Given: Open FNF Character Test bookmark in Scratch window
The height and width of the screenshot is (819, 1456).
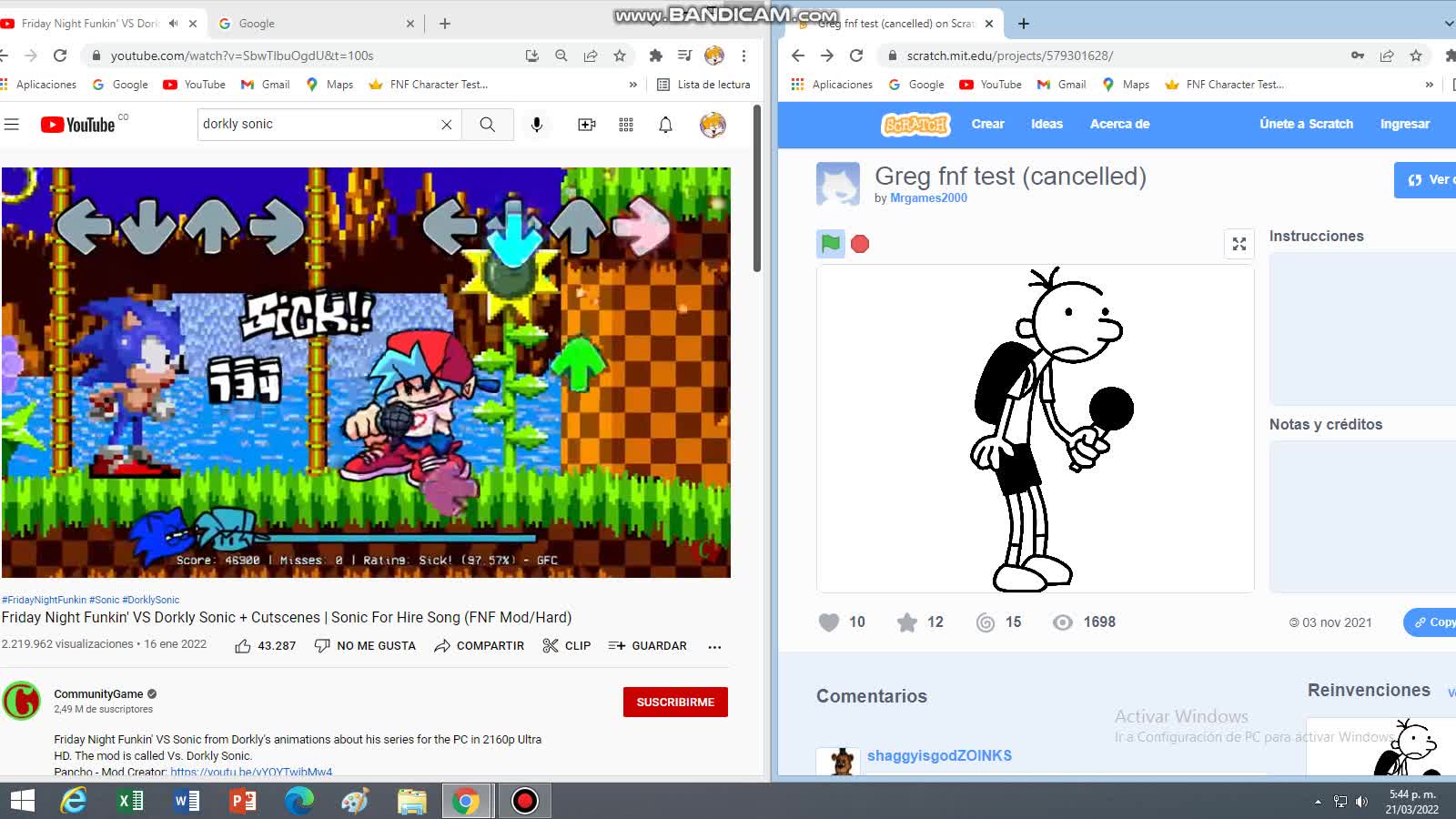Looking at the screenshot, I should pyautogui.click(x=1224, y=85).
